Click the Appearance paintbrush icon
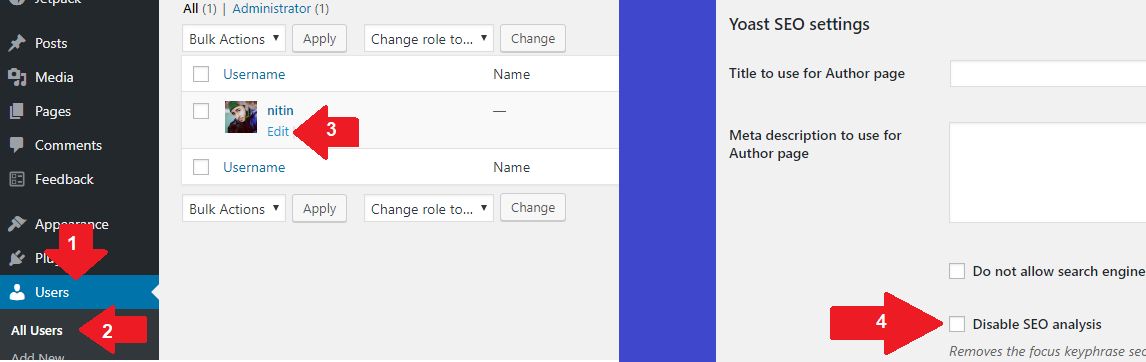Image resolution: width=1146 pixels, height=362 pixels. coord(16,224)
